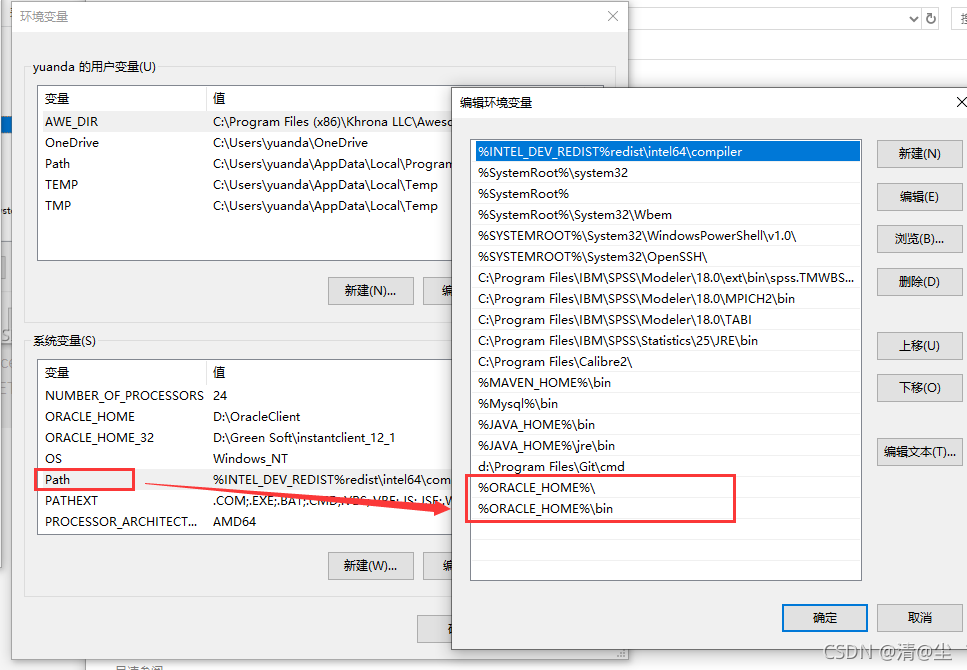Cancel with the 取消 button
Screen dimensions: 967x670
tap(919, 618)
